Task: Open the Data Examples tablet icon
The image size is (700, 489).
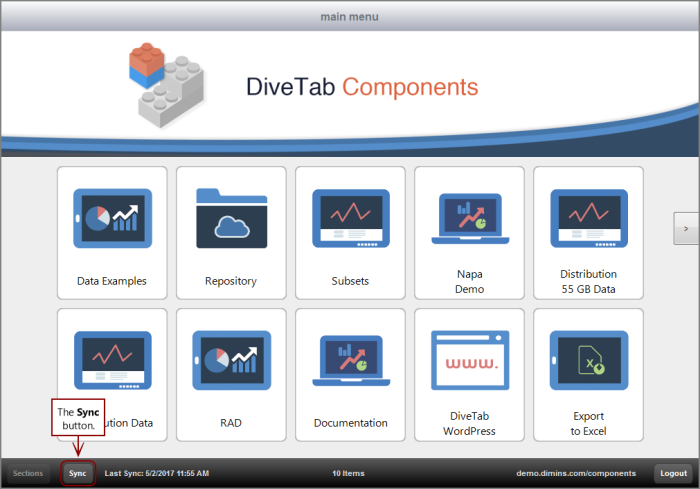Action: 112,218
